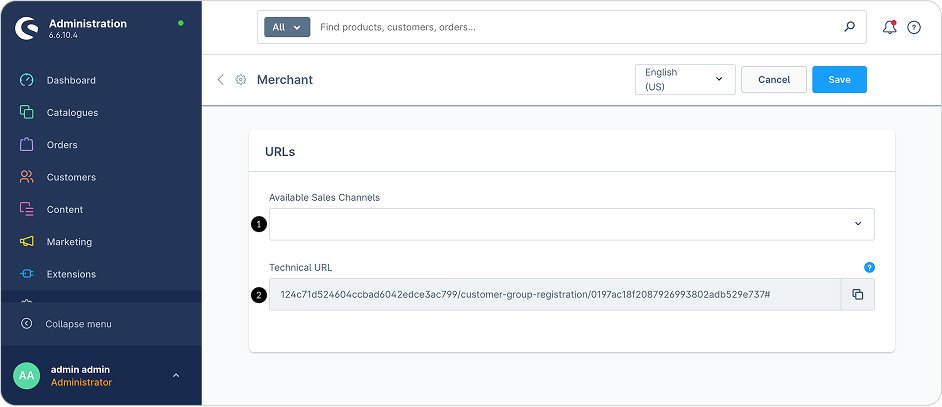Open the English (US) language dropdown
942x407 pixels.
pos(685,80)
